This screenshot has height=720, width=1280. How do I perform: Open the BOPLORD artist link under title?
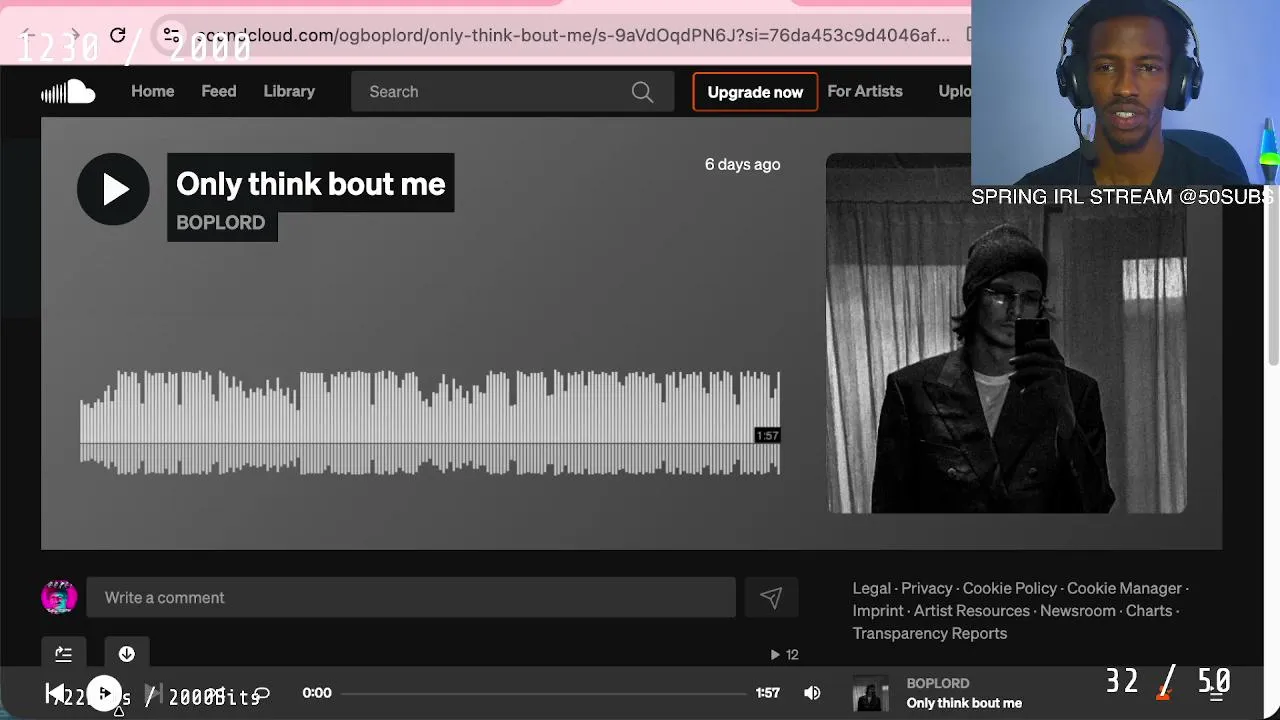point(221,223)
